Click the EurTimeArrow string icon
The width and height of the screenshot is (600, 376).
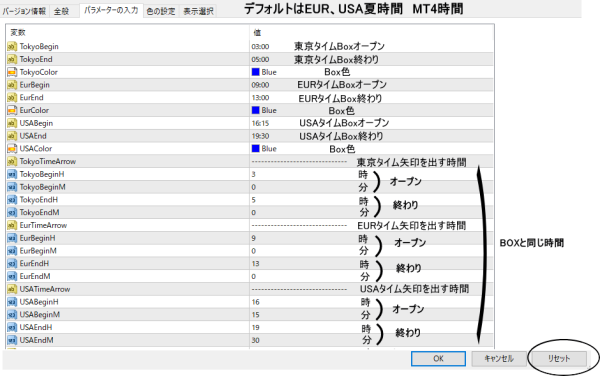(12, 225)
